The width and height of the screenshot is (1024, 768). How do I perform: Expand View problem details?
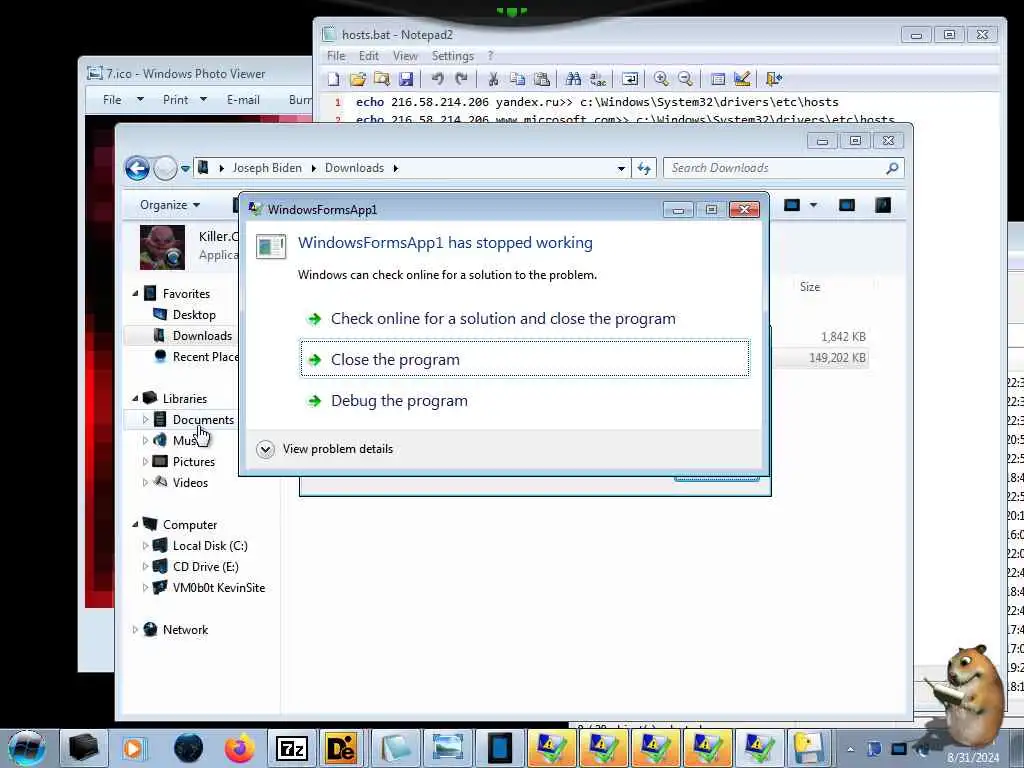click(325, 449)
